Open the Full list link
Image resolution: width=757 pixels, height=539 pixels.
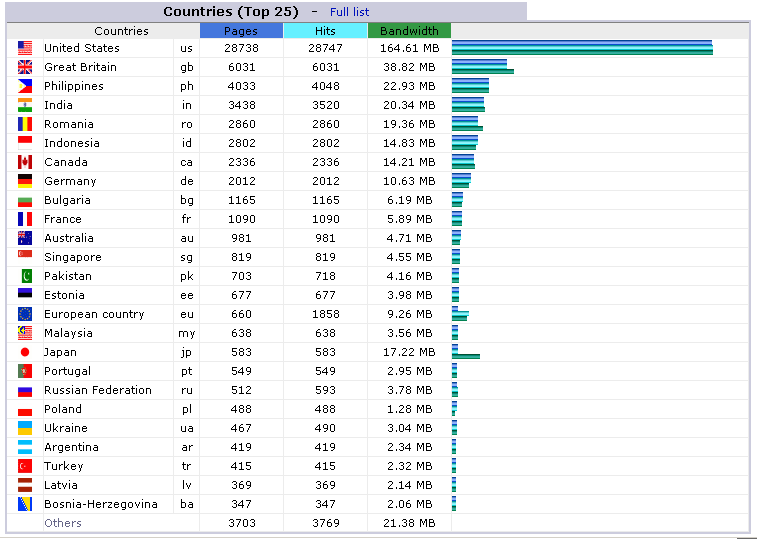tap(350, 12)
